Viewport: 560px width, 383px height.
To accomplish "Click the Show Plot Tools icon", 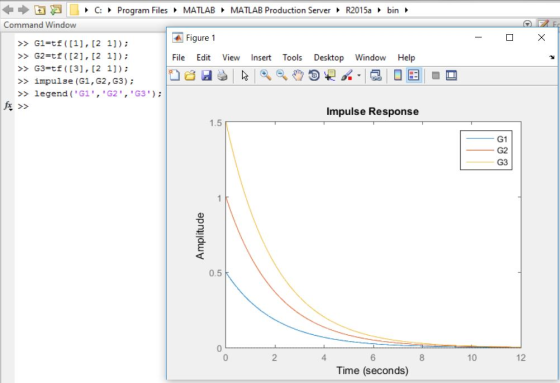I will pyautogui.click(x=451, y=75).
